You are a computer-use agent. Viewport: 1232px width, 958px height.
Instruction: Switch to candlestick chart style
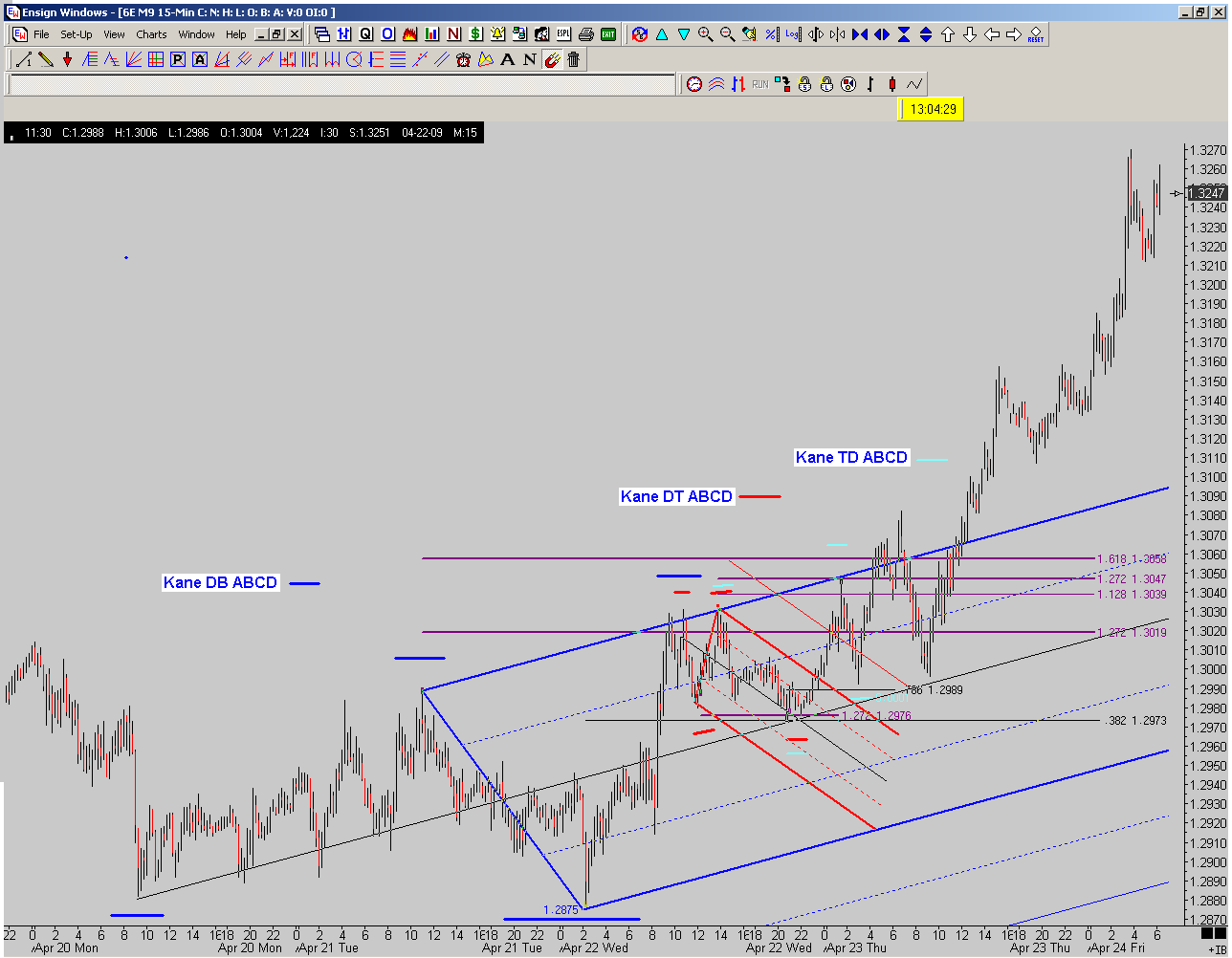click(x=891, y=84)
